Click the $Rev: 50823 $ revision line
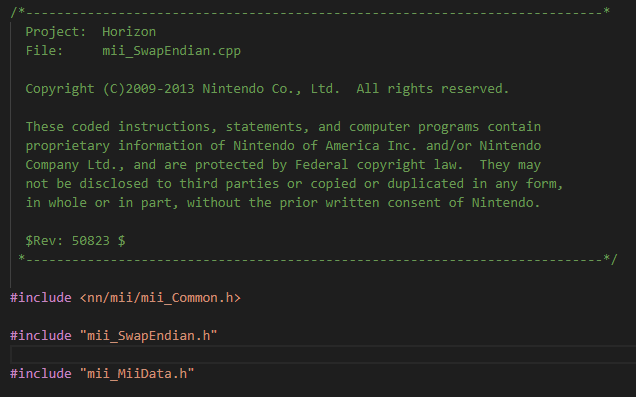This screenshot has height=397, width=636. (75, 241)
